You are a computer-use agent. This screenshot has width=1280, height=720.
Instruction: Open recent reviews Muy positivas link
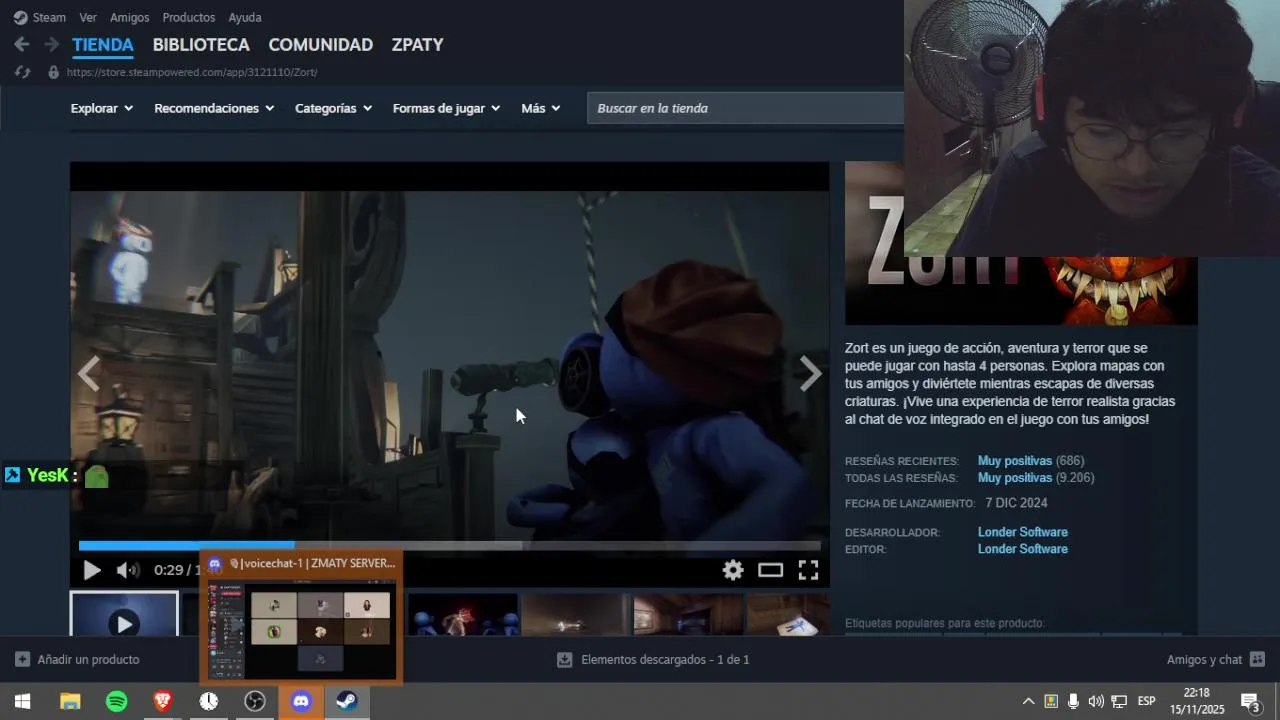click(x=1015, y=461)
